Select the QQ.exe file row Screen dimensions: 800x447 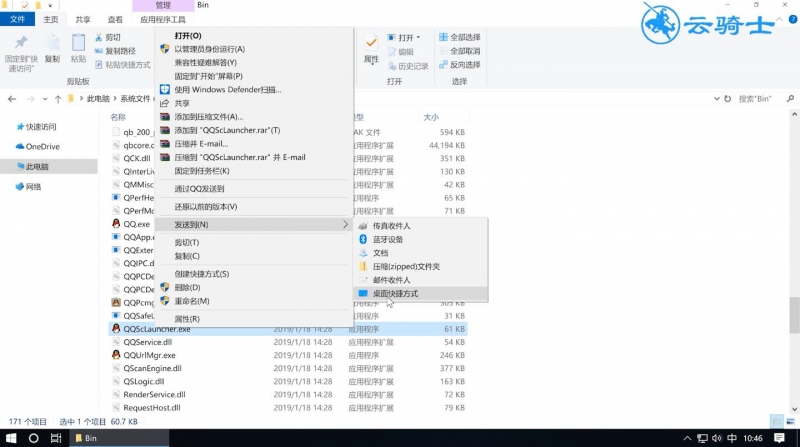click(132, 224)
